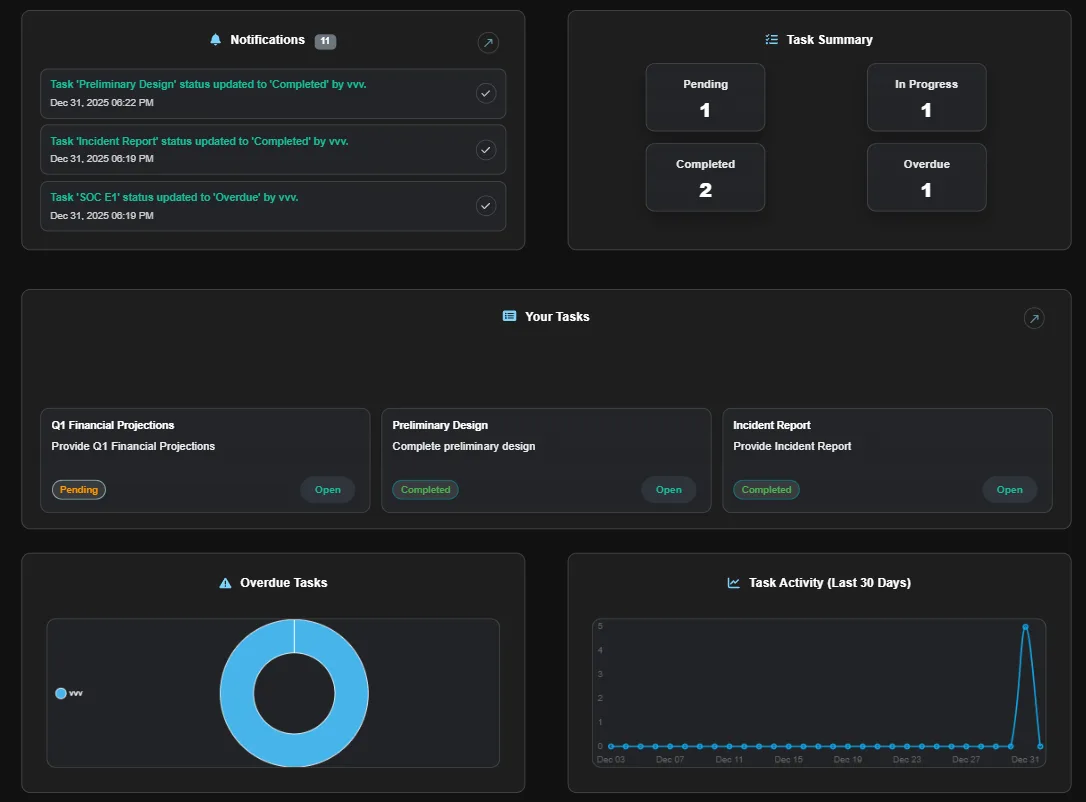The width and height of the screenshot is (1086, 802).
Task: Click the Completed count card in Task Summary
Action: [x=705, y=177]
